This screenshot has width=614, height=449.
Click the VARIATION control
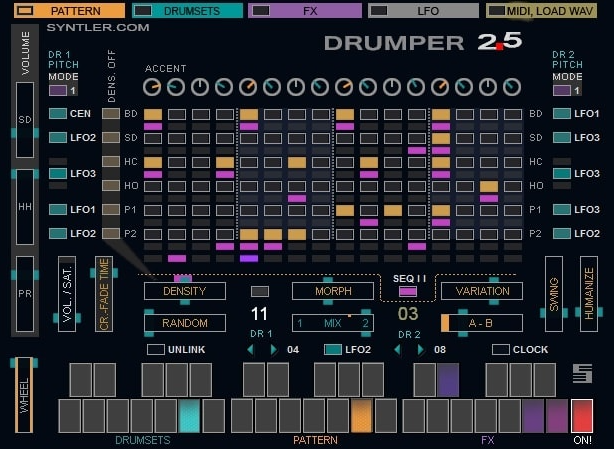(482, 291)
